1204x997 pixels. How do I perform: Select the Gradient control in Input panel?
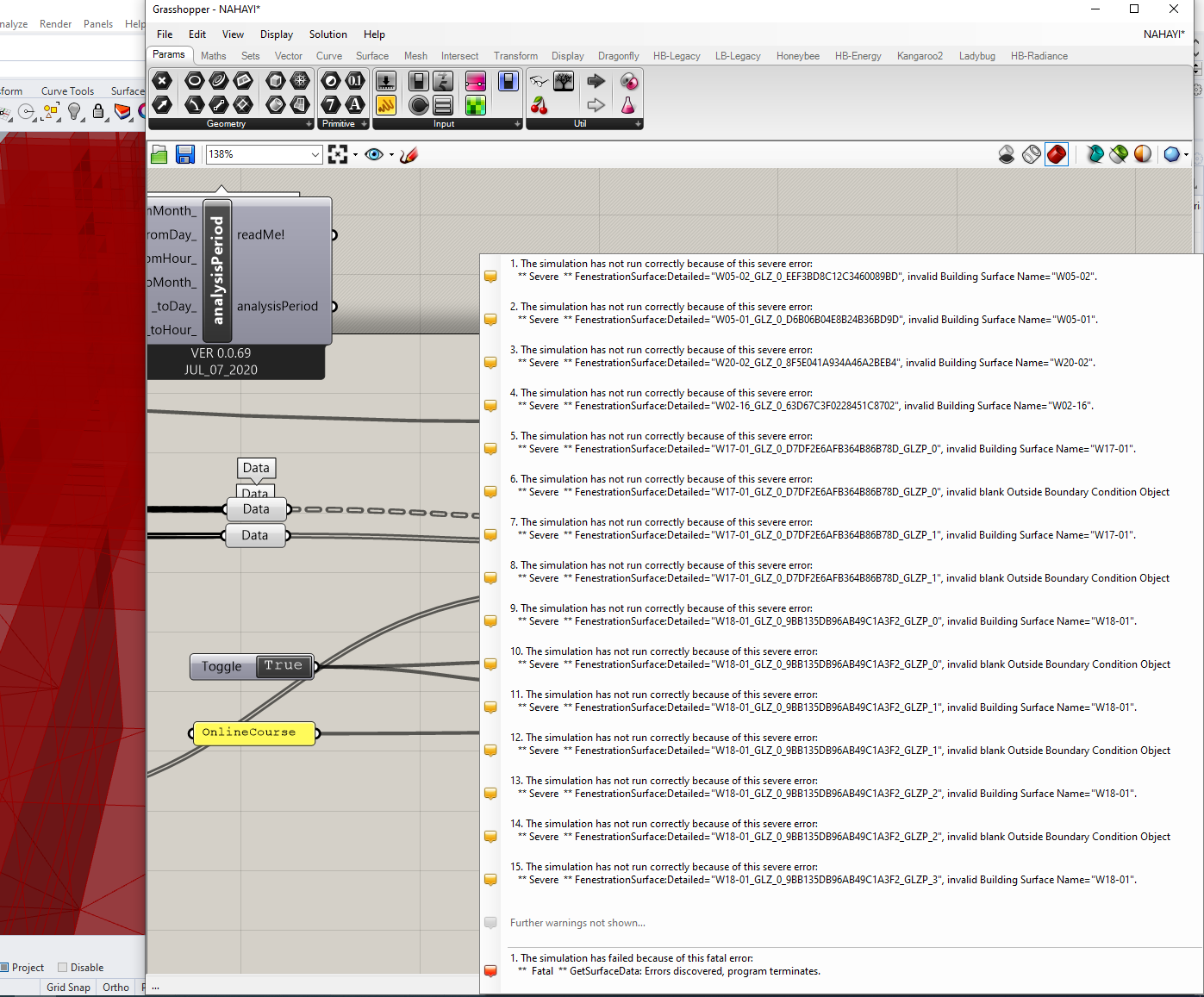pos(476,81)
